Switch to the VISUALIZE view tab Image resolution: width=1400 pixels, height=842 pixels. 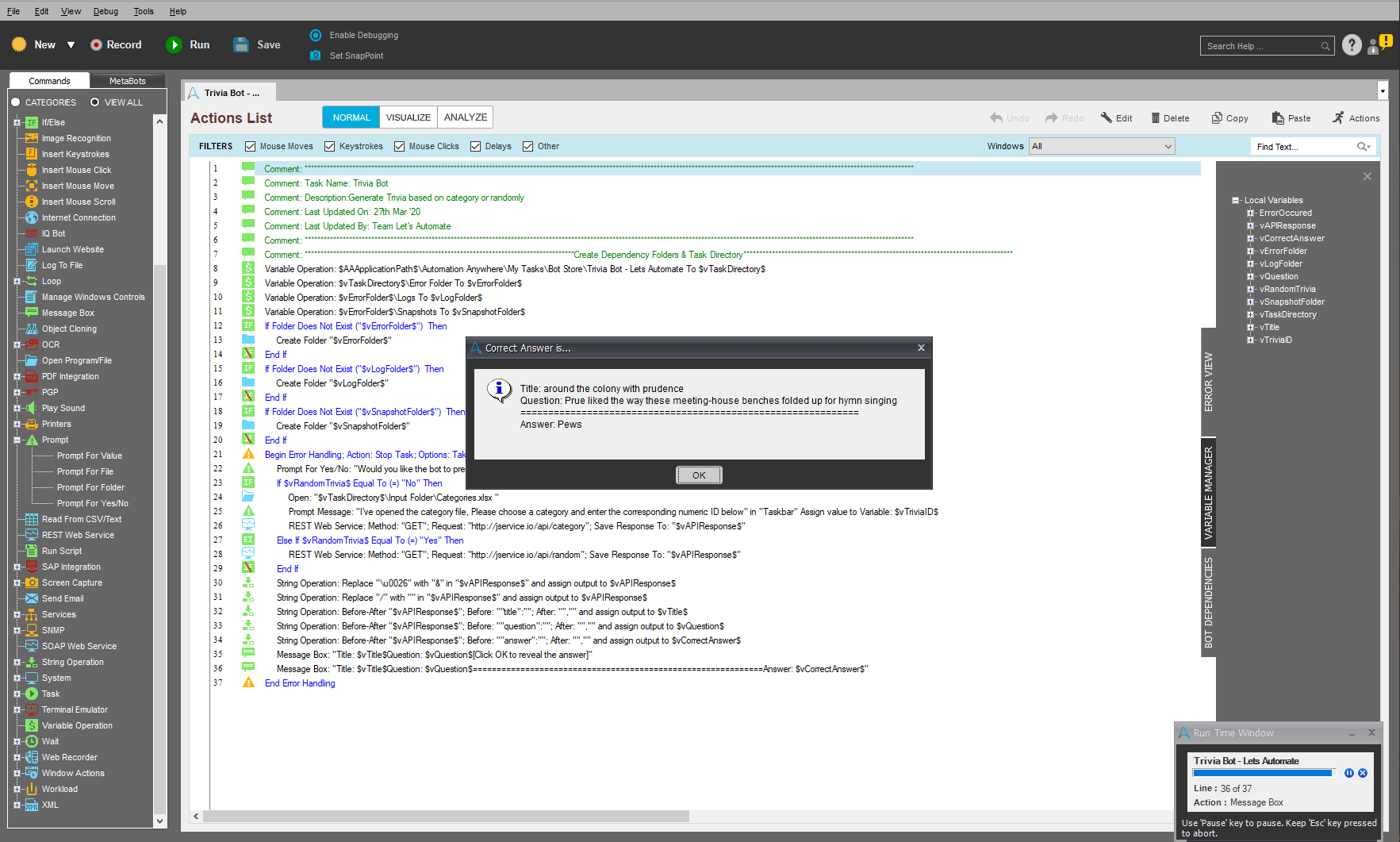[x=408, y=117]
